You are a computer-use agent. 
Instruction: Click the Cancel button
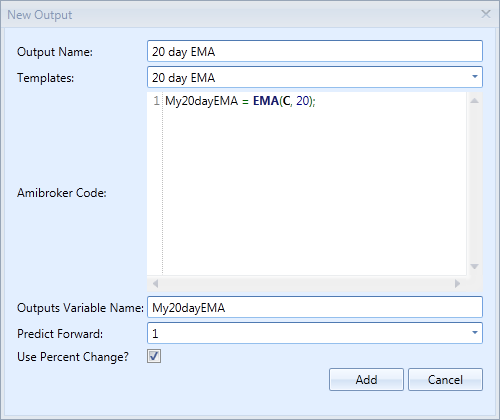click(445, 379)
